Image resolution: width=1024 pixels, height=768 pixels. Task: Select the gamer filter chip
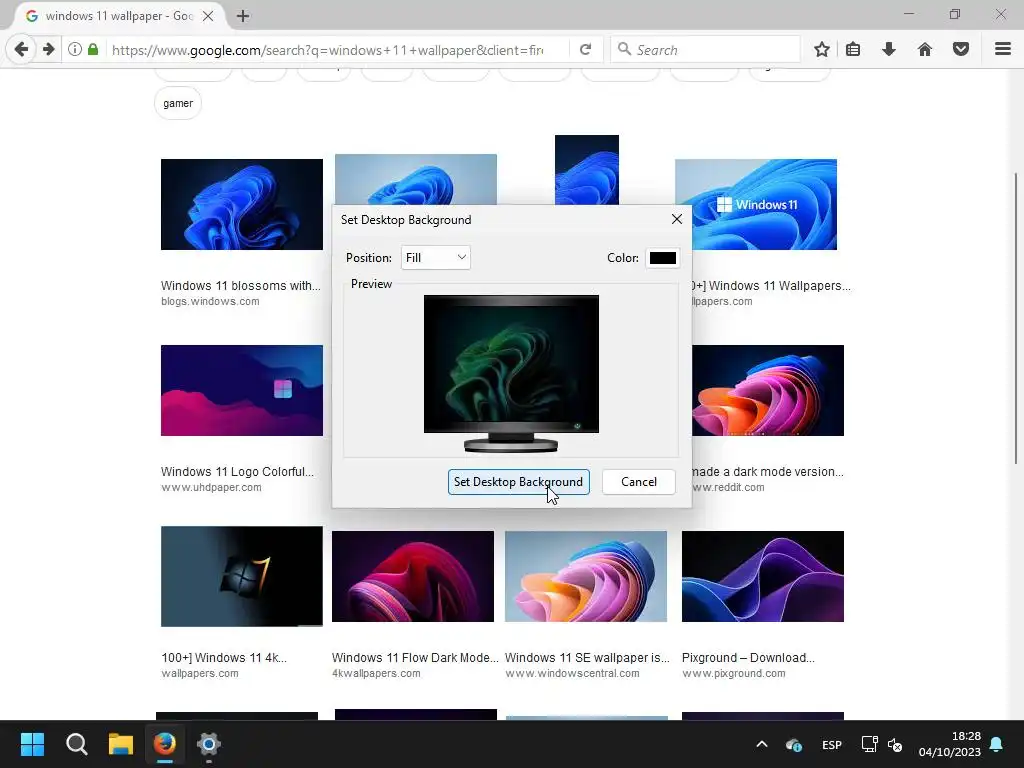[x=178, y=103]
